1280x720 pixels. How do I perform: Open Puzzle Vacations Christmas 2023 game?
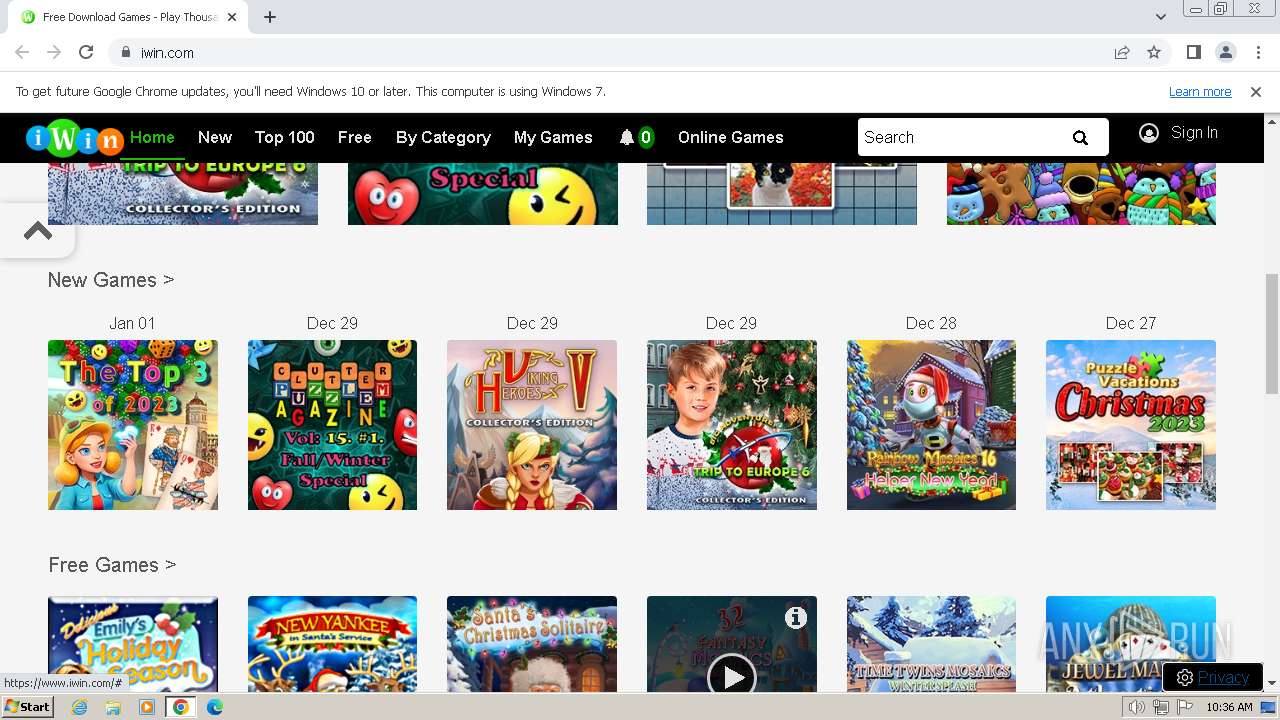pos(1131,425)
